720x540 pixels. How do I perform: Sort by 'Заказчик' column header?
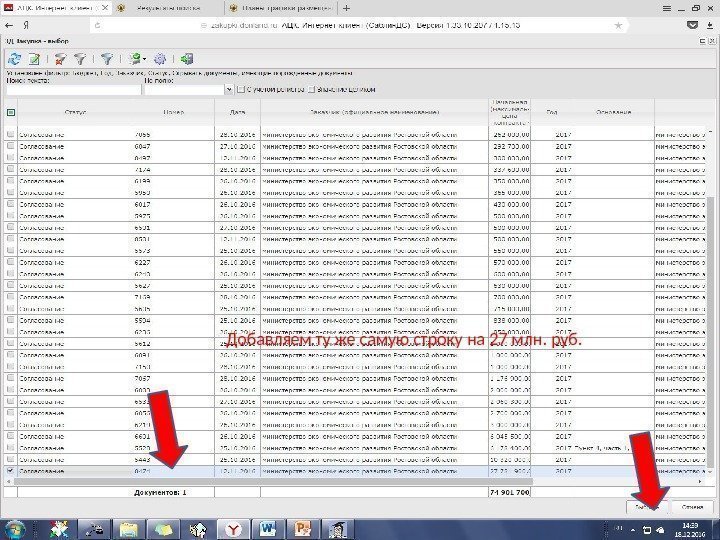pyautogui.click(x=374, y=112)
